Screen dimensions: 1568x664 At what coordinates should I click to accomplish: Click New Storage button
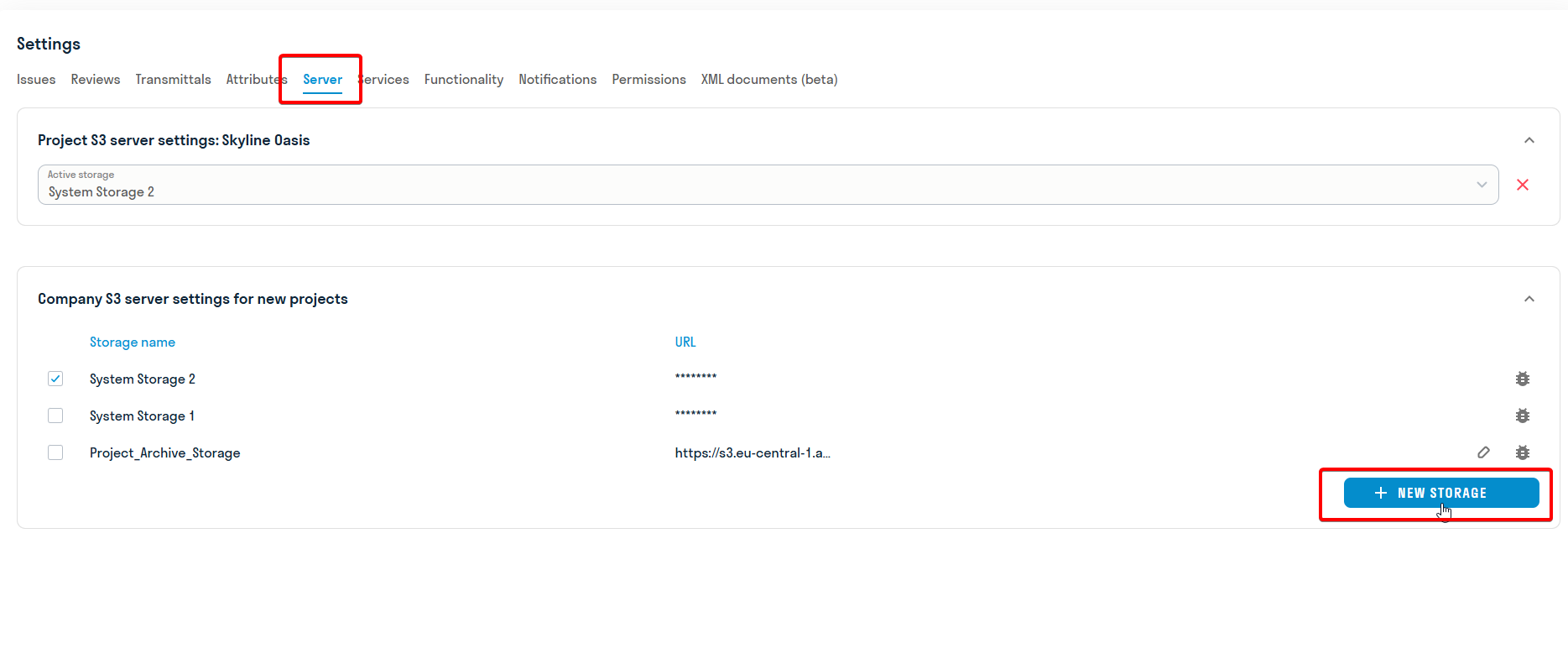point(1441,493)
